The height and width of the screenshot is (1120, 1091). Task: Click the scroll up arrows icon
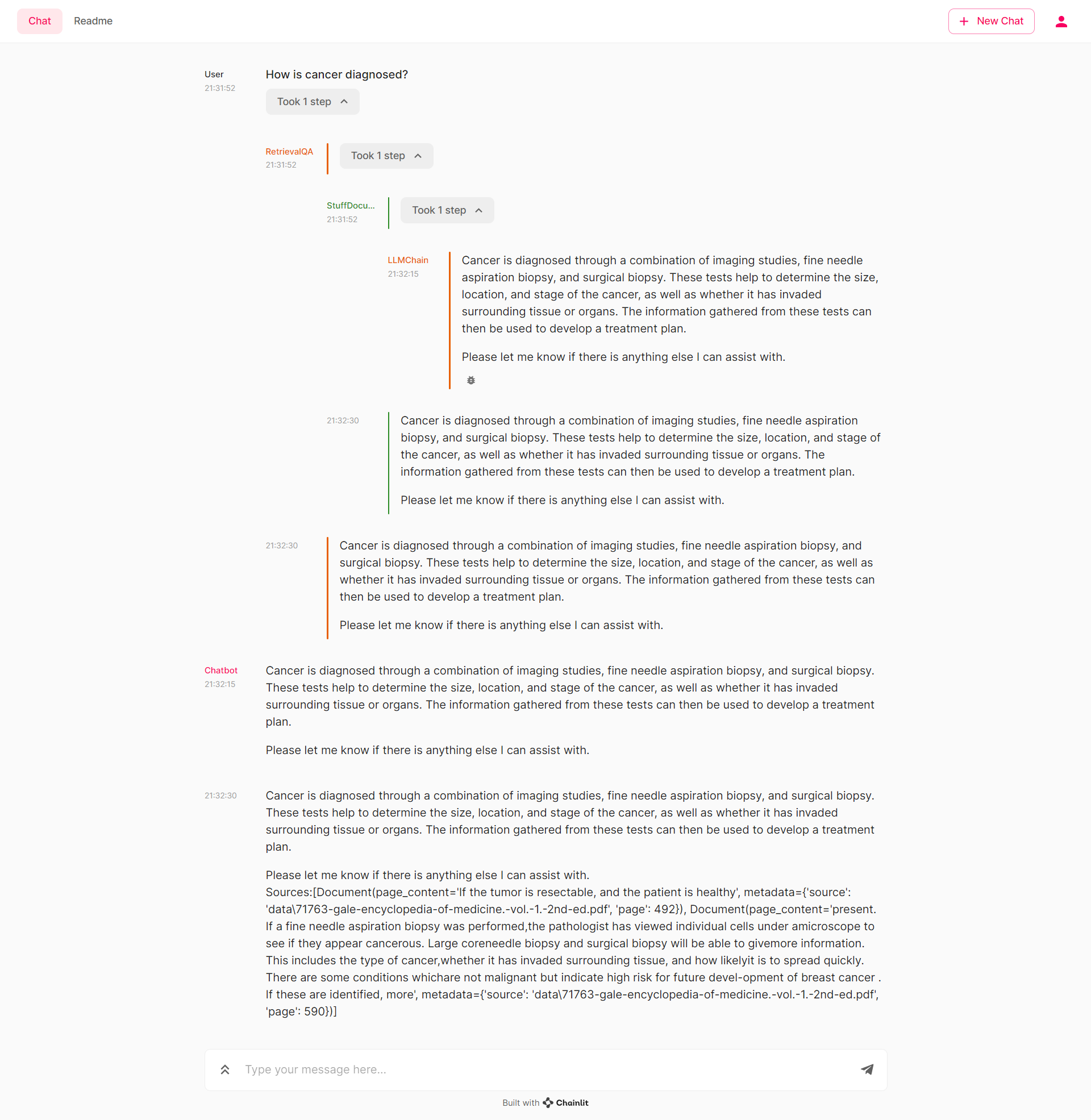click(x=225, y=1069)
